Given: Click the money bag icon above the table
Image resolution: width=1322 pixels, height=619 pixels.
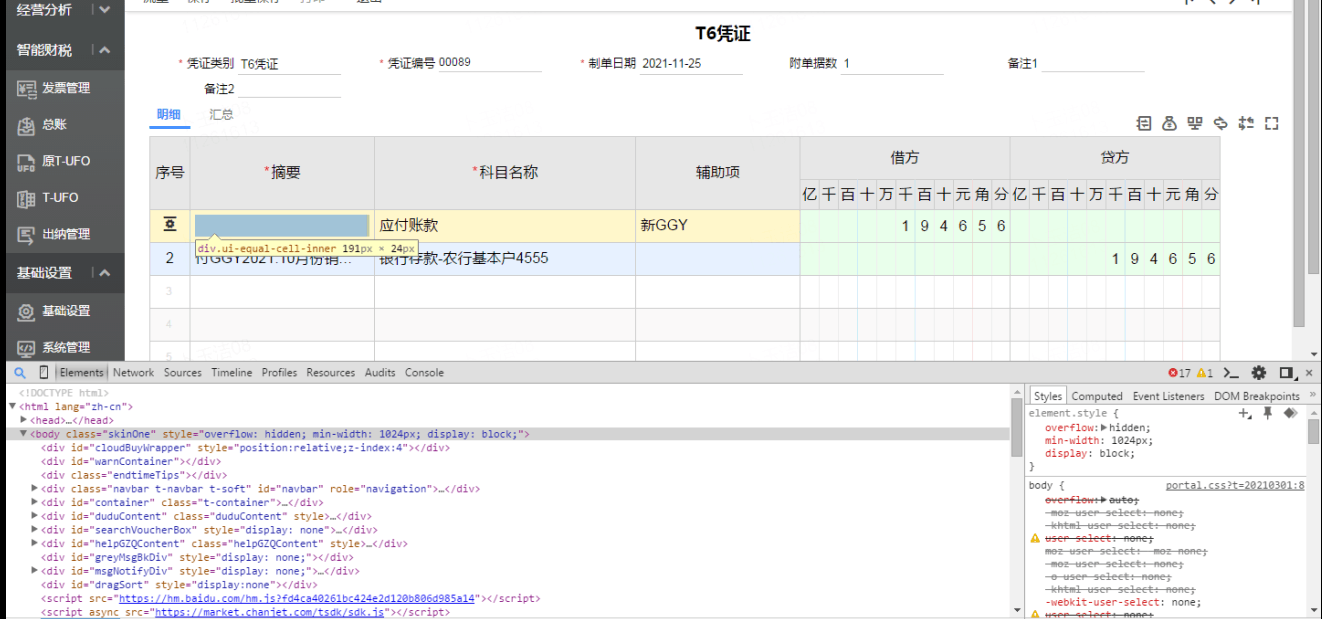Looking at the screenshot, I should coord(1169,123).
